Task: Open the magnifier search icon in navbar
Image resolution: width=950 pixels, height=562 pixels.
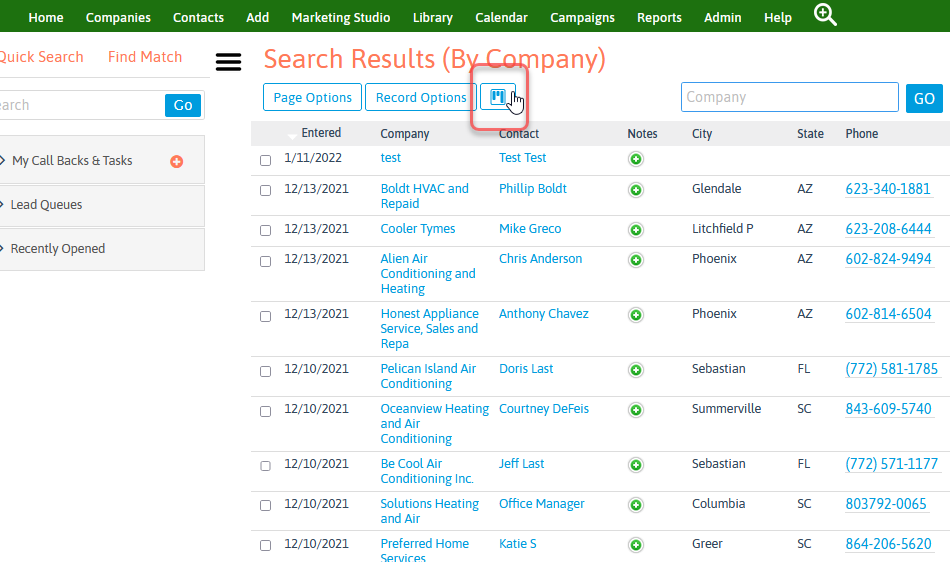Action: (x=825, y=15)
